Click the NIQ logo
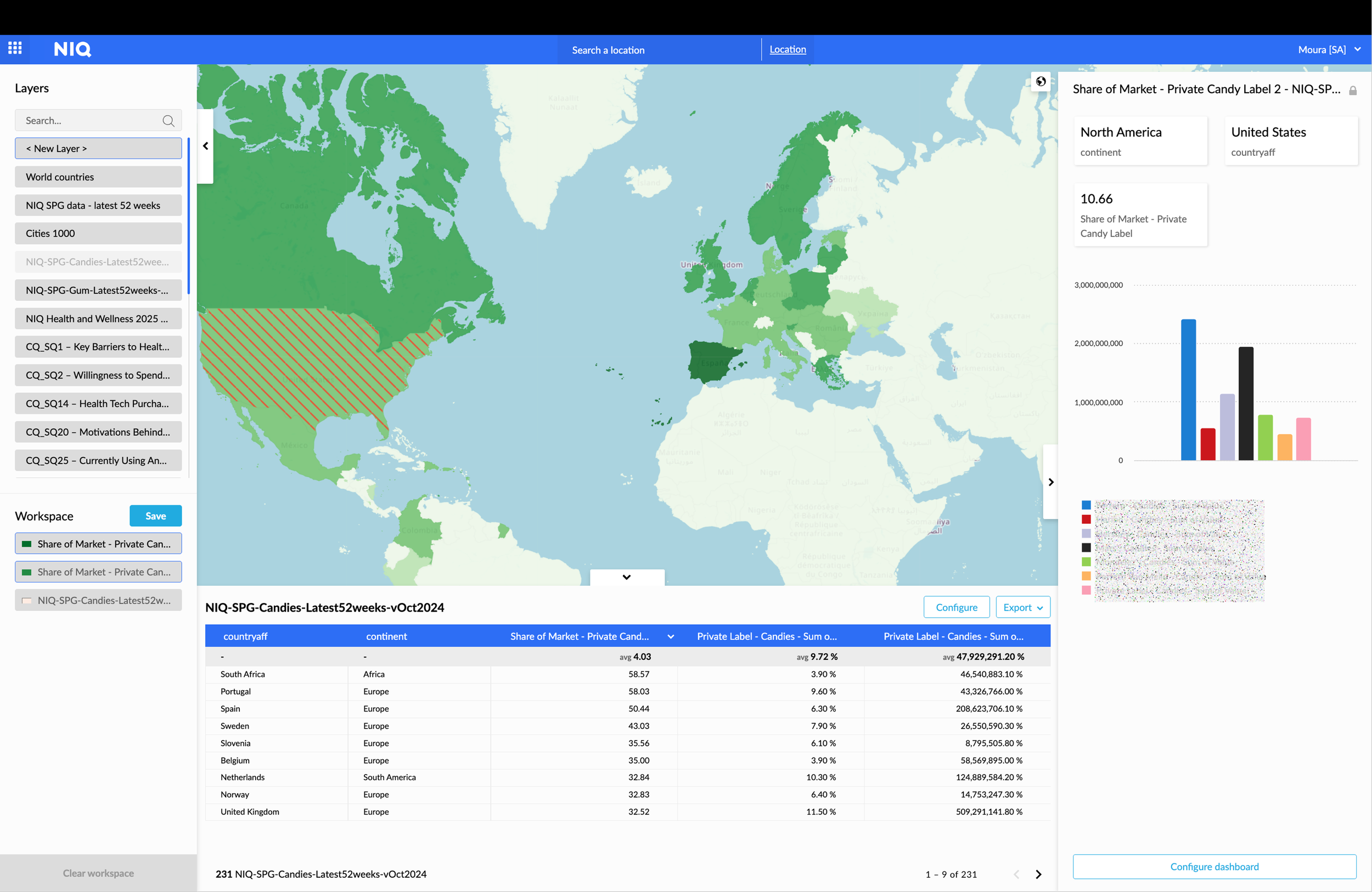 click(x=72, y=49)
